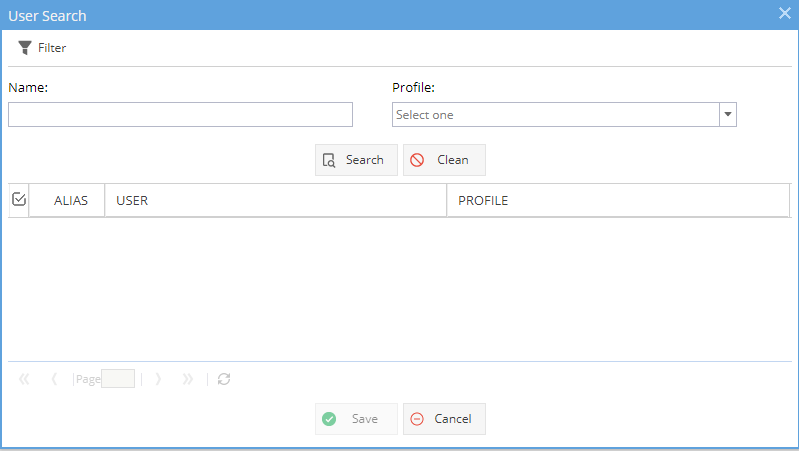
Task: Click the Clean button
Action: 444,160
